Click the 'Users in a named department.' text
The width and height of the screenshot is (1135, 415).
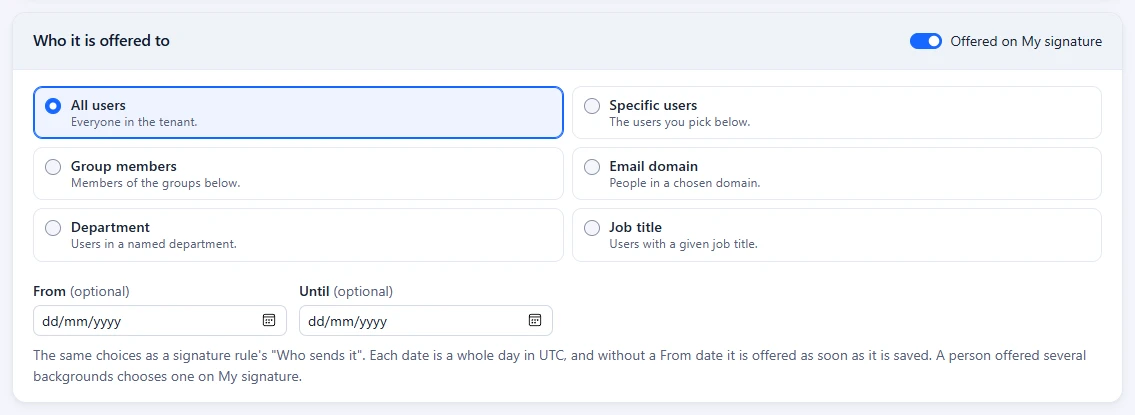tap(153, 244)
